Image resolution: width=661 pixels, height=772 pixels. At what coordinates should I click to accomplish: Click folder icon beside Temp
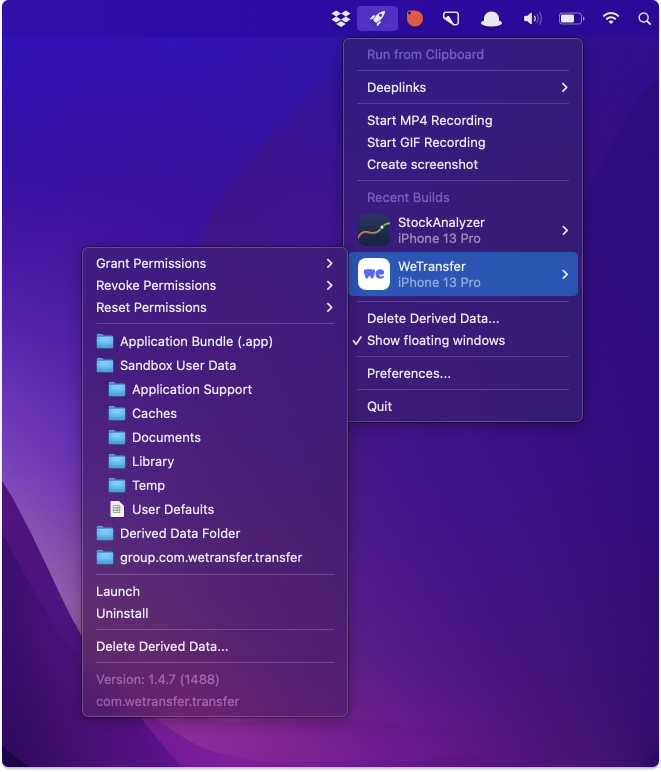[117, 485]
